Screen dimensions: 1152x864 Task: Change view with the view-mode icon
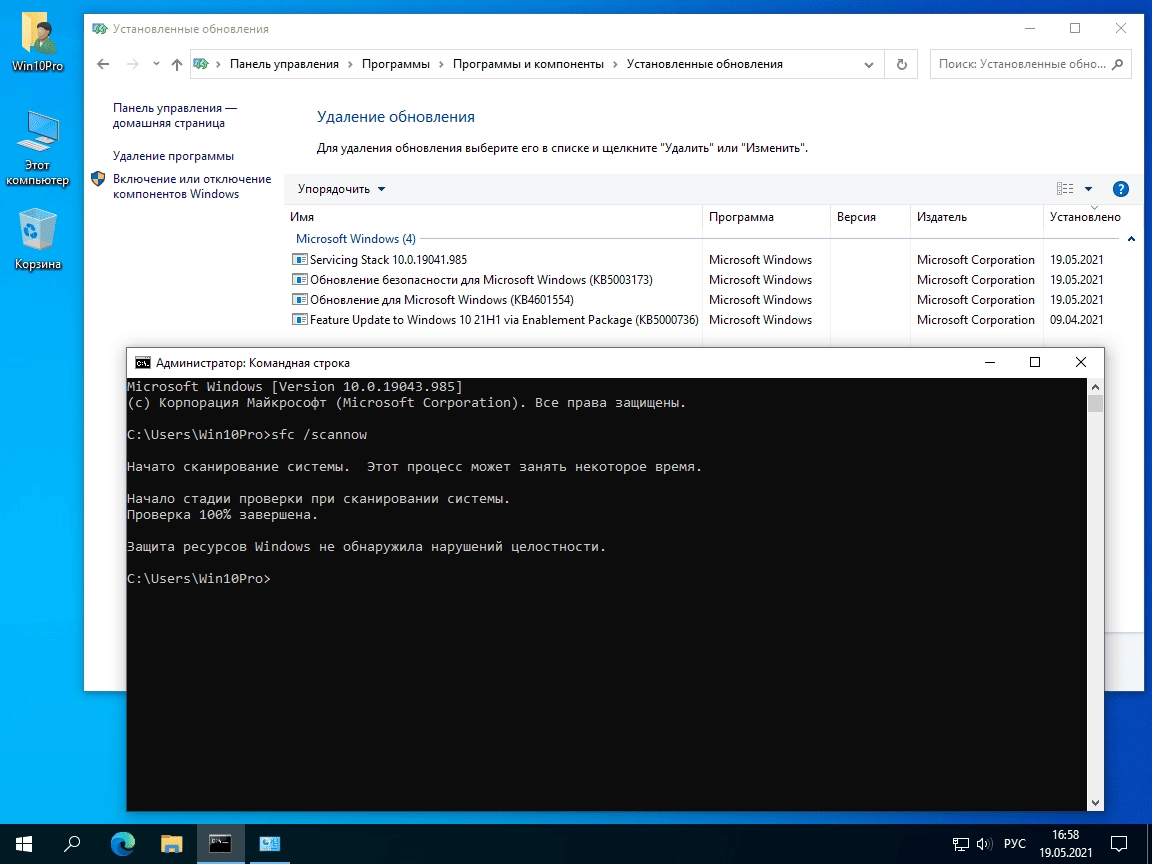(x=1065, y=189)
